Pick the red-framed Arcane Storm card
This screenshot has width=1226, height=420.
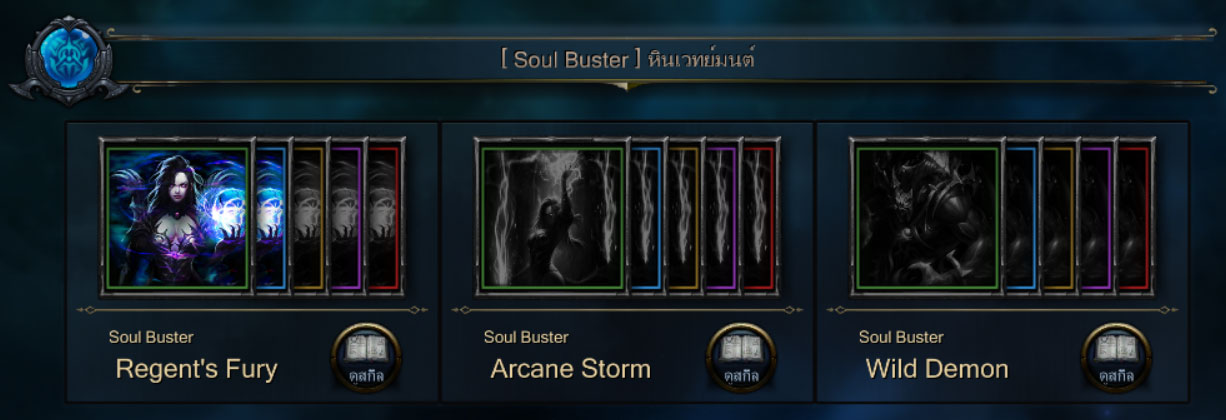click(760, 219)
